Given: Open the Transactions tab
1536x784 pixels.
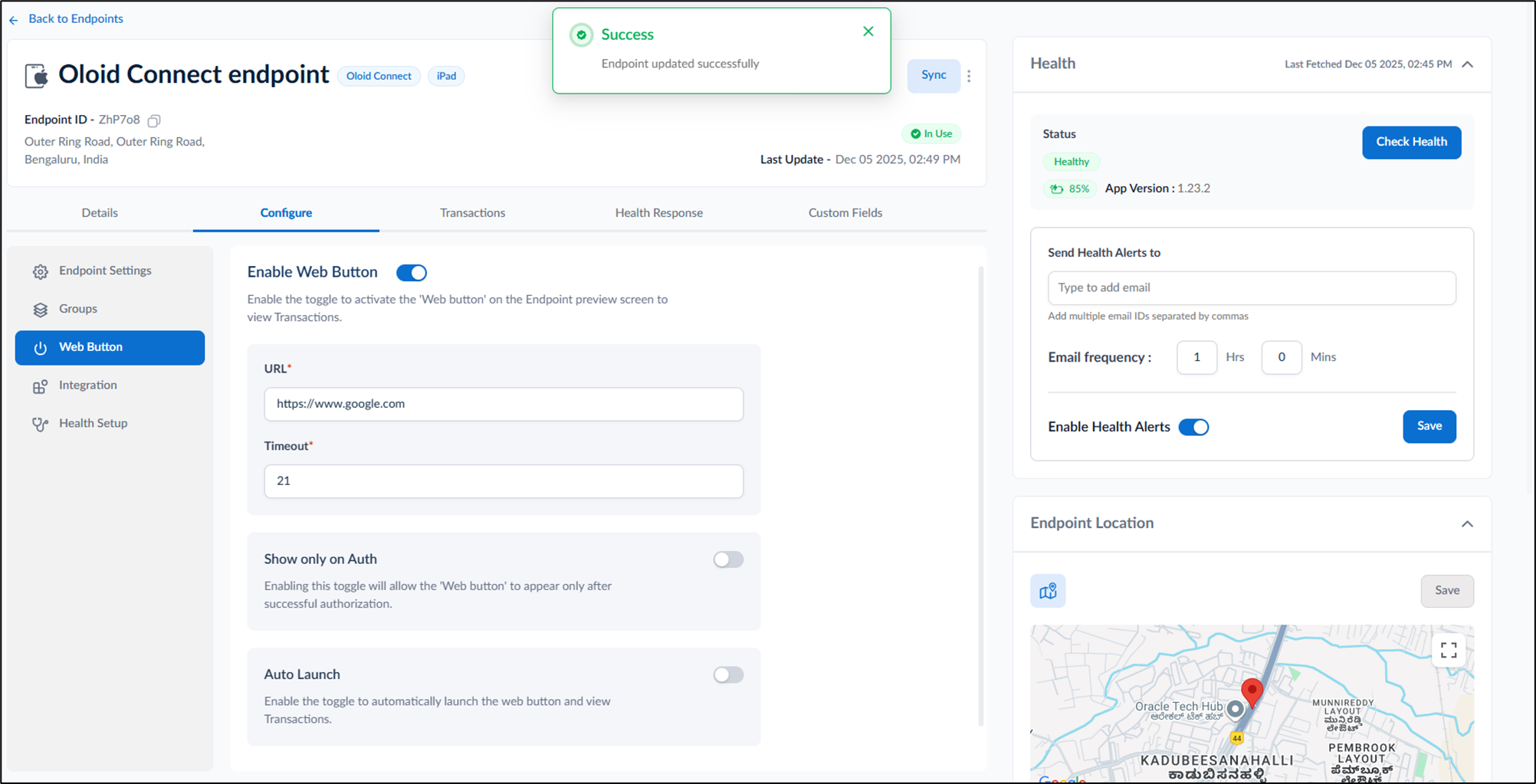Looking at the screenshot, I should click(x=472, y=213).
